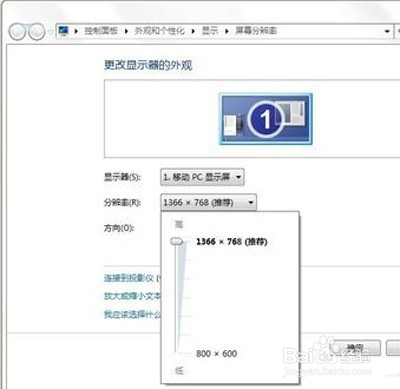Click the 方向(O) label
The width and height of the screenshot is (400, 389).
[x=119, y=228]
